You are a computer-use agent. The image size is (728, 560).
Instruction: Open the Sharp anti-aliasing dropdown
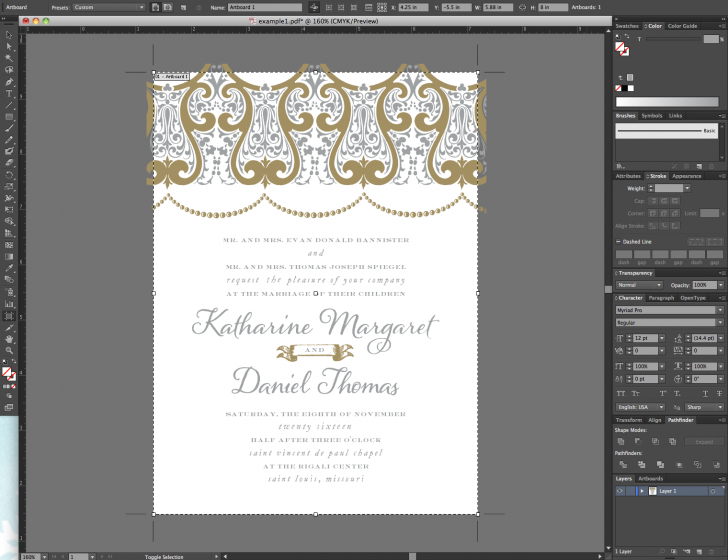[704, 407]
